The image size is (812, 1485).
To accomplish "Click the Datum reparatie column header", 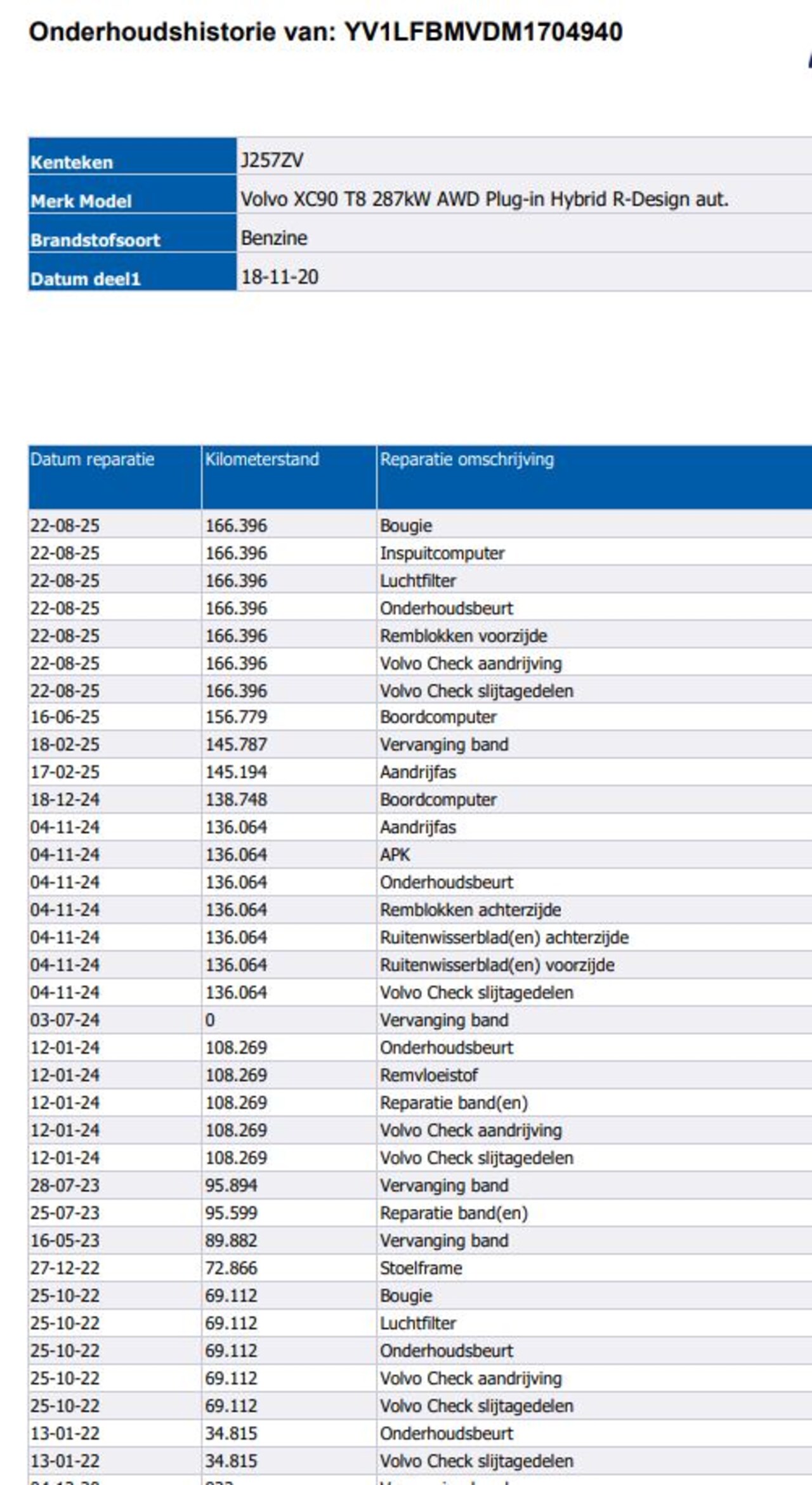I will coord(93,459).
